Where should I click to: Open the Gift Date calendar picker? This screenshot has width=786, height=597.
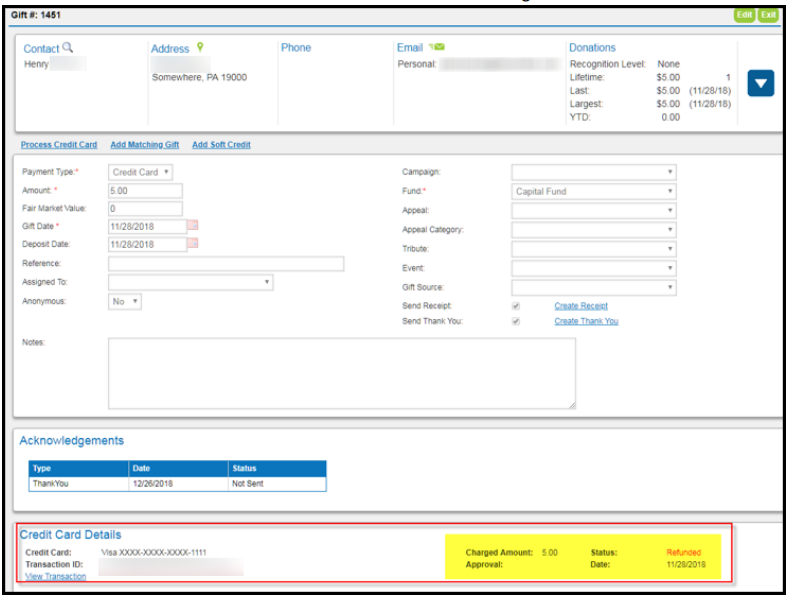click(193, 226)
